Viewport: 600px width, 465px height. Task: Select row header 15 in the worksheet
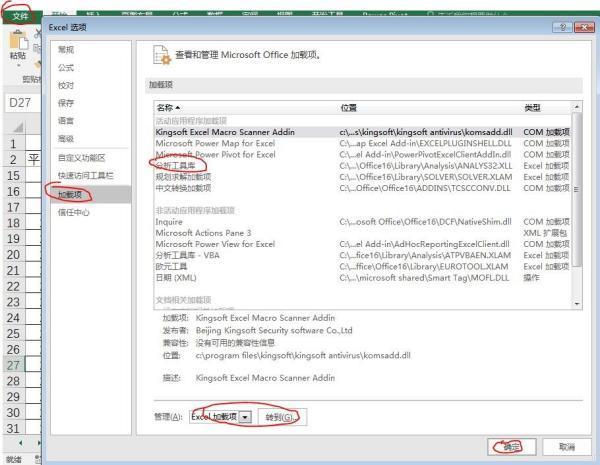point(14,176)
